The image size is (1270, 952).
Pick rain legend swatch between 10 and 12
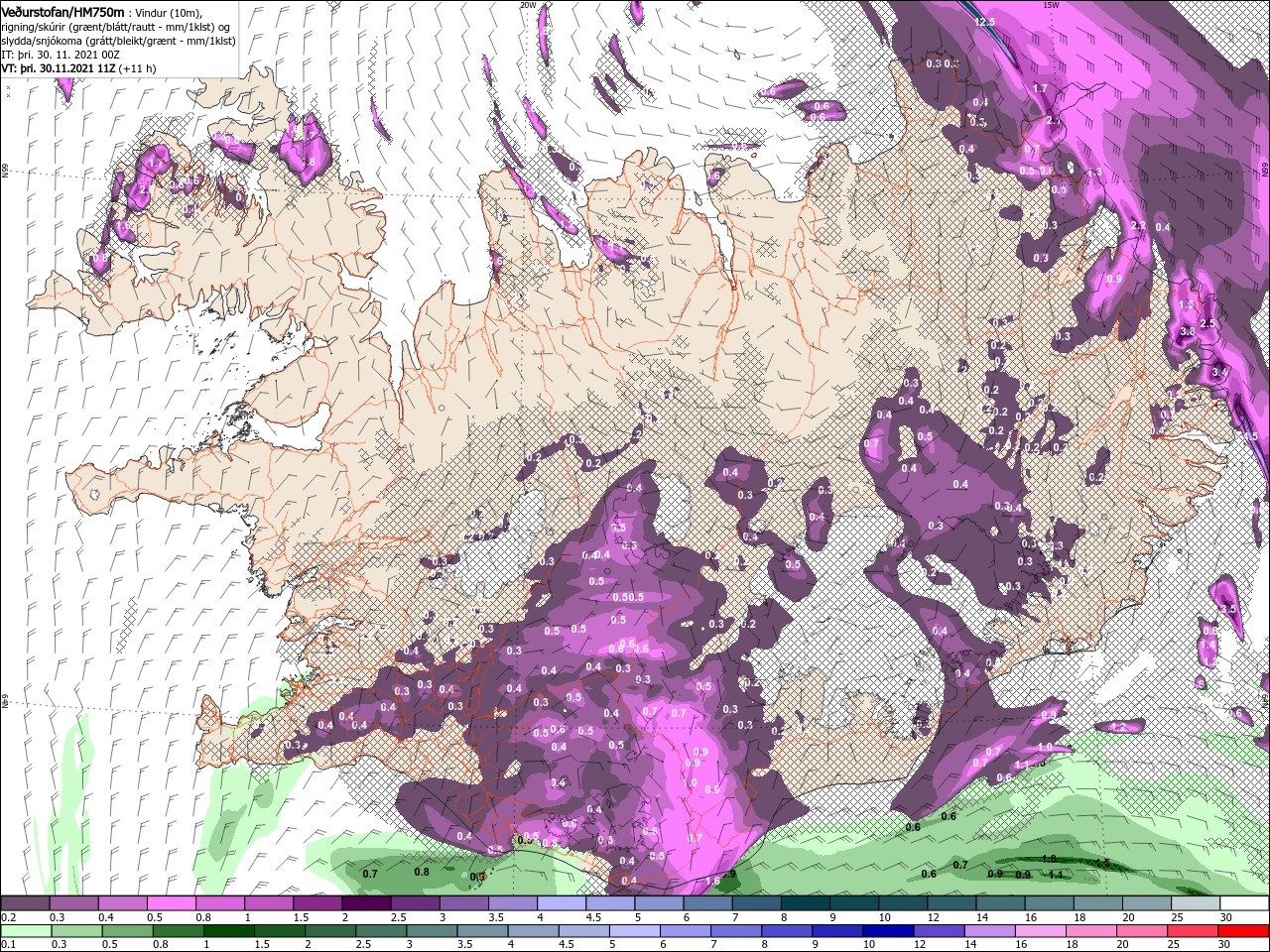[x=889, y=932]
